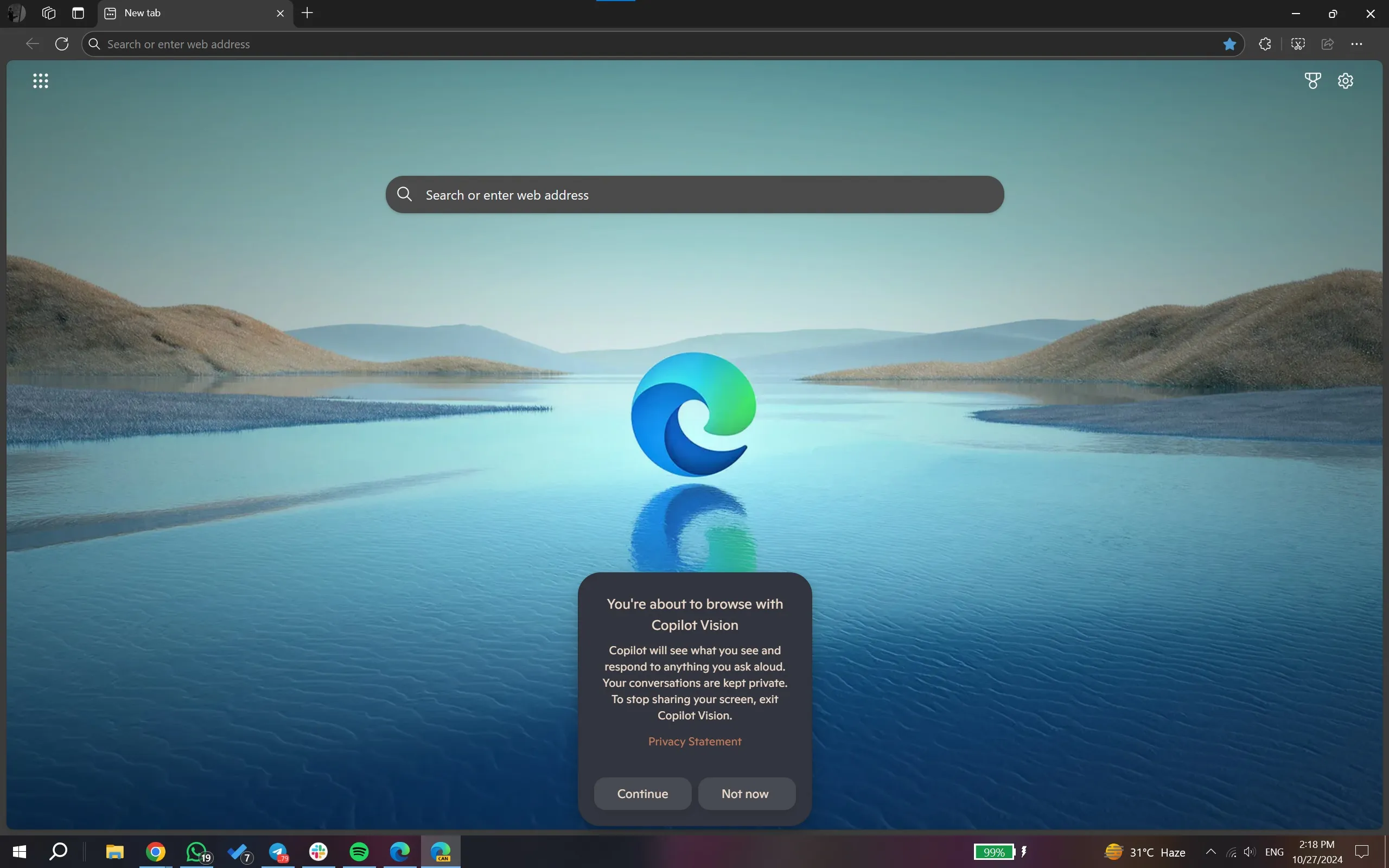Click the Edge logo in browser center
This screenshot has width=1389, height=868.
(695, 415)
